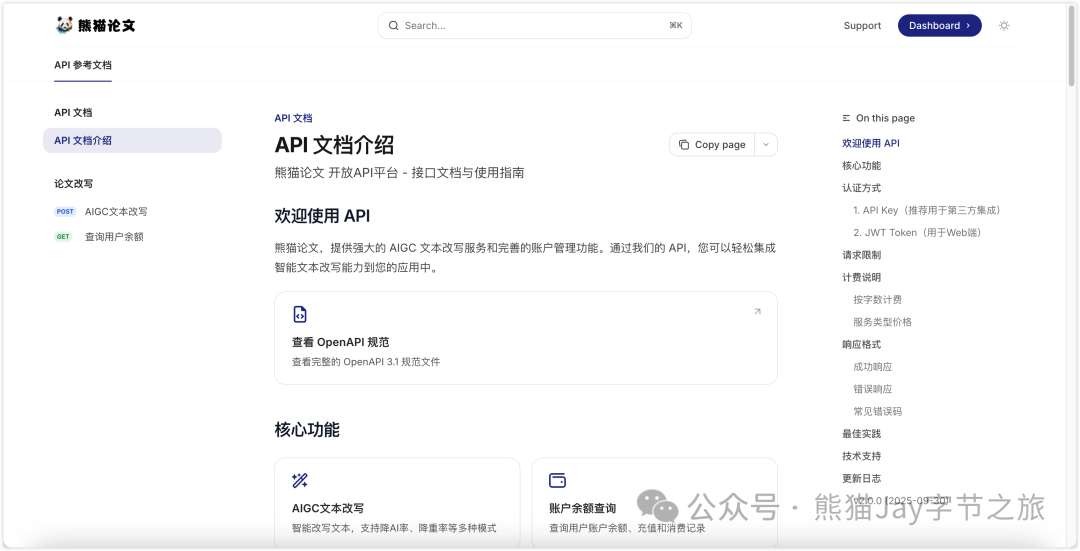Click the external arrow on OpenAPI card

757,311
